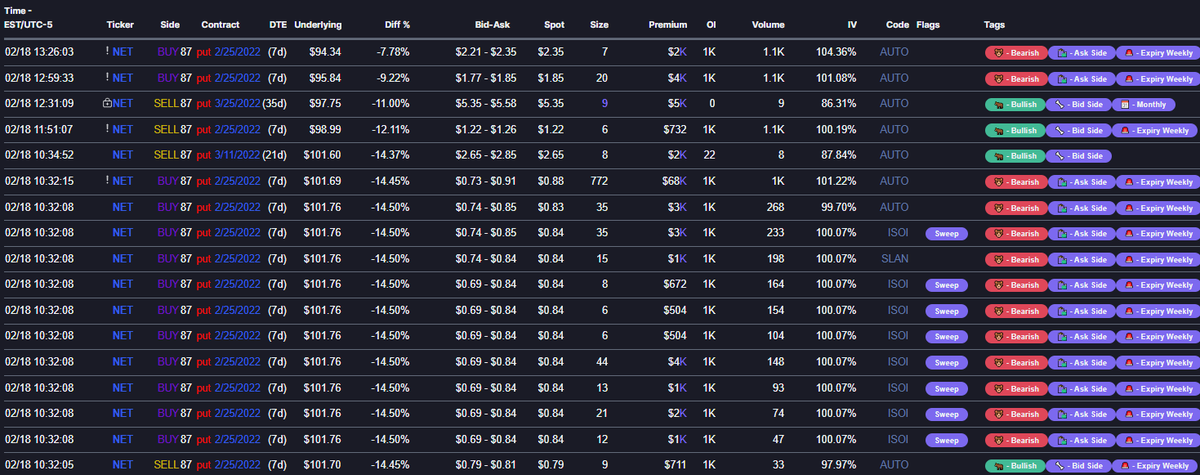Click the Underlying column header
This screenshot has width=1200, height=475.
pos(316,23)
